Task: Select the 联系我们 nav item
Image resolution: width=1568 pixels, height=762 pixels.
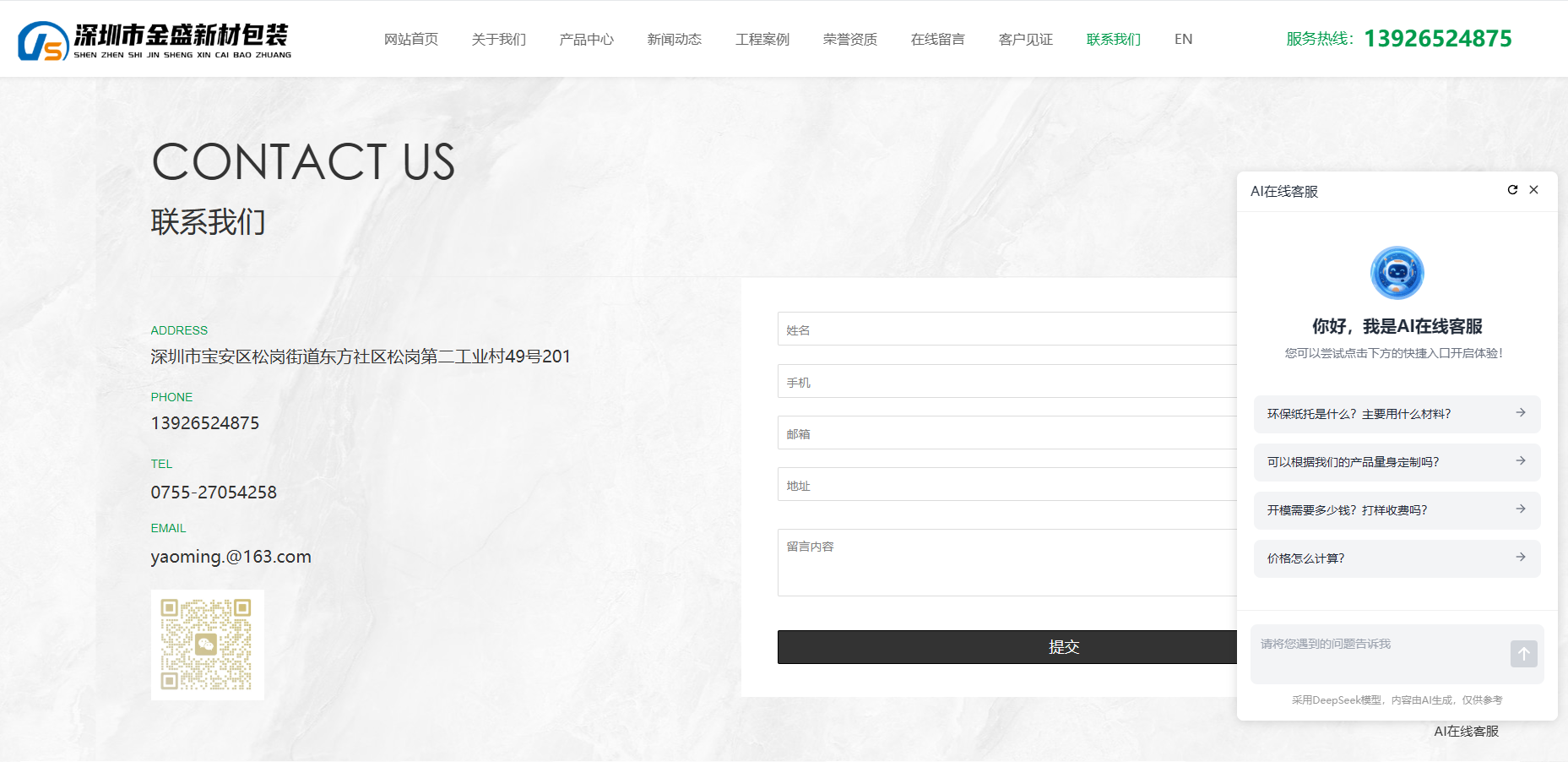Action: point(1114,39)
